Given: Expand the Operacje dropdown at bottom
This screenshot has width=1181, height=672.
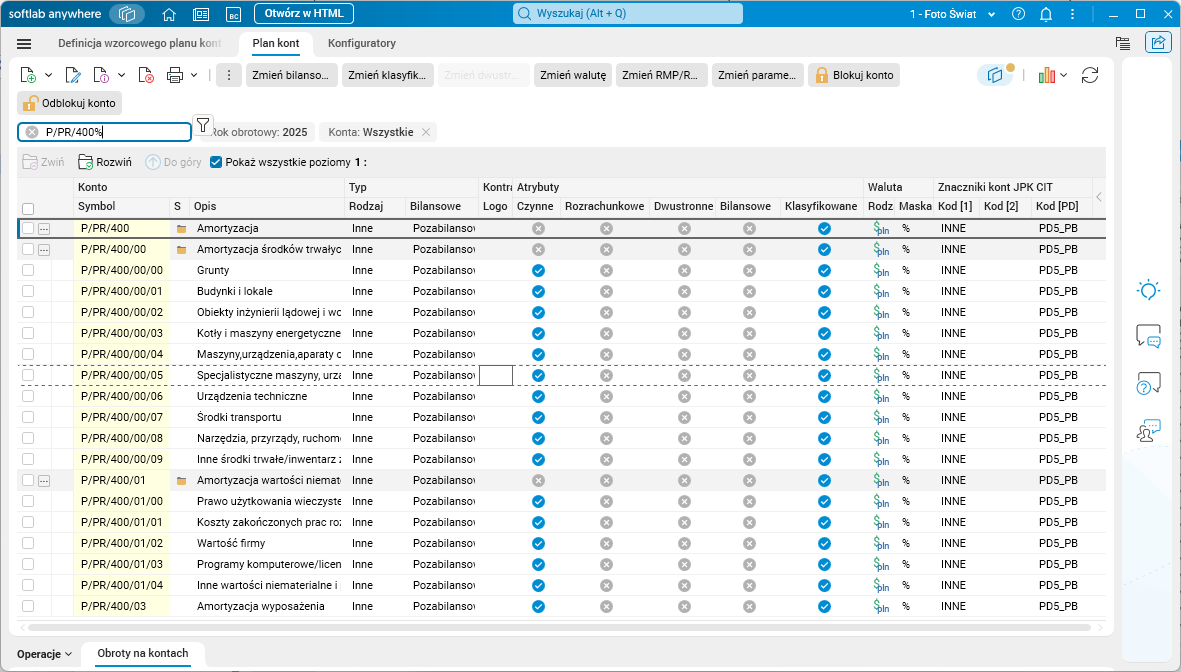Looking at the screenshot, I should pyautogui.click(x=45, y=654).
